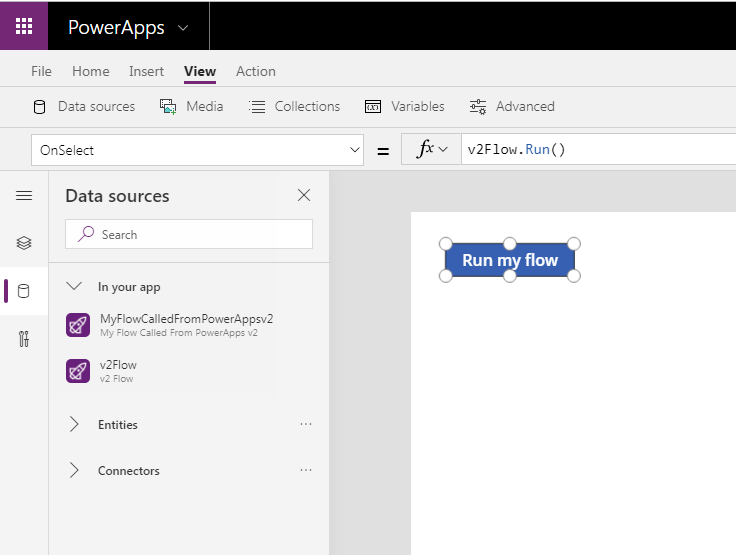Select the Data sources cylinder sidebar icon
The height and width of the screenshot is (555, 736).
(x=23, y=291)
